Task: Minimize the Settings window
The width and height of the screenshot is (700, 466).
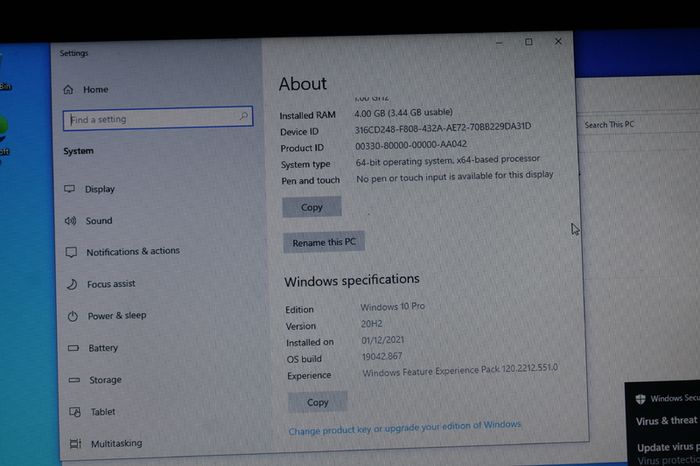Action: (499, 42)
